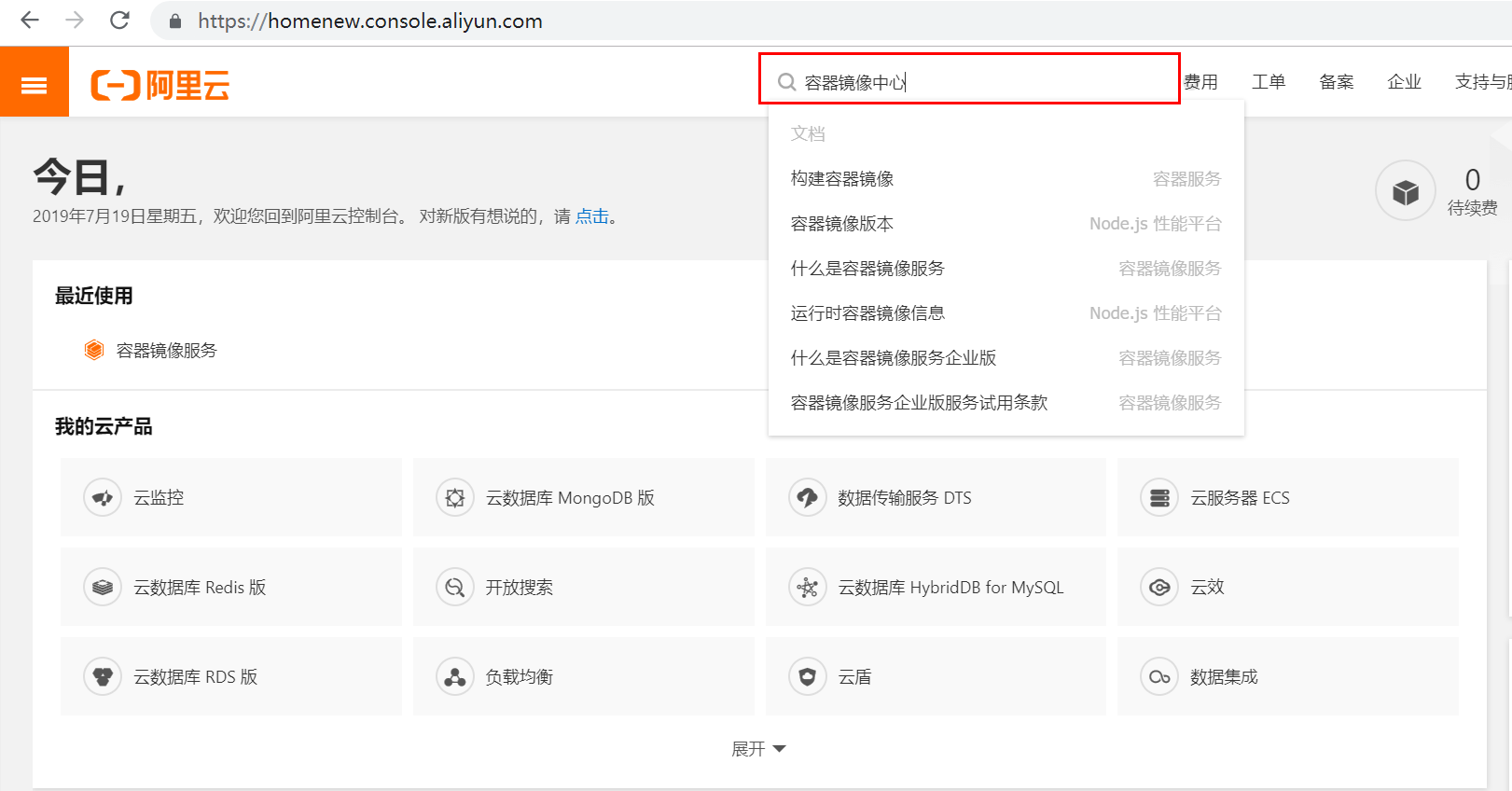Screen dimensions: 1512x791
Task: Click the MongoDB database icon
Action: [455, 497]
